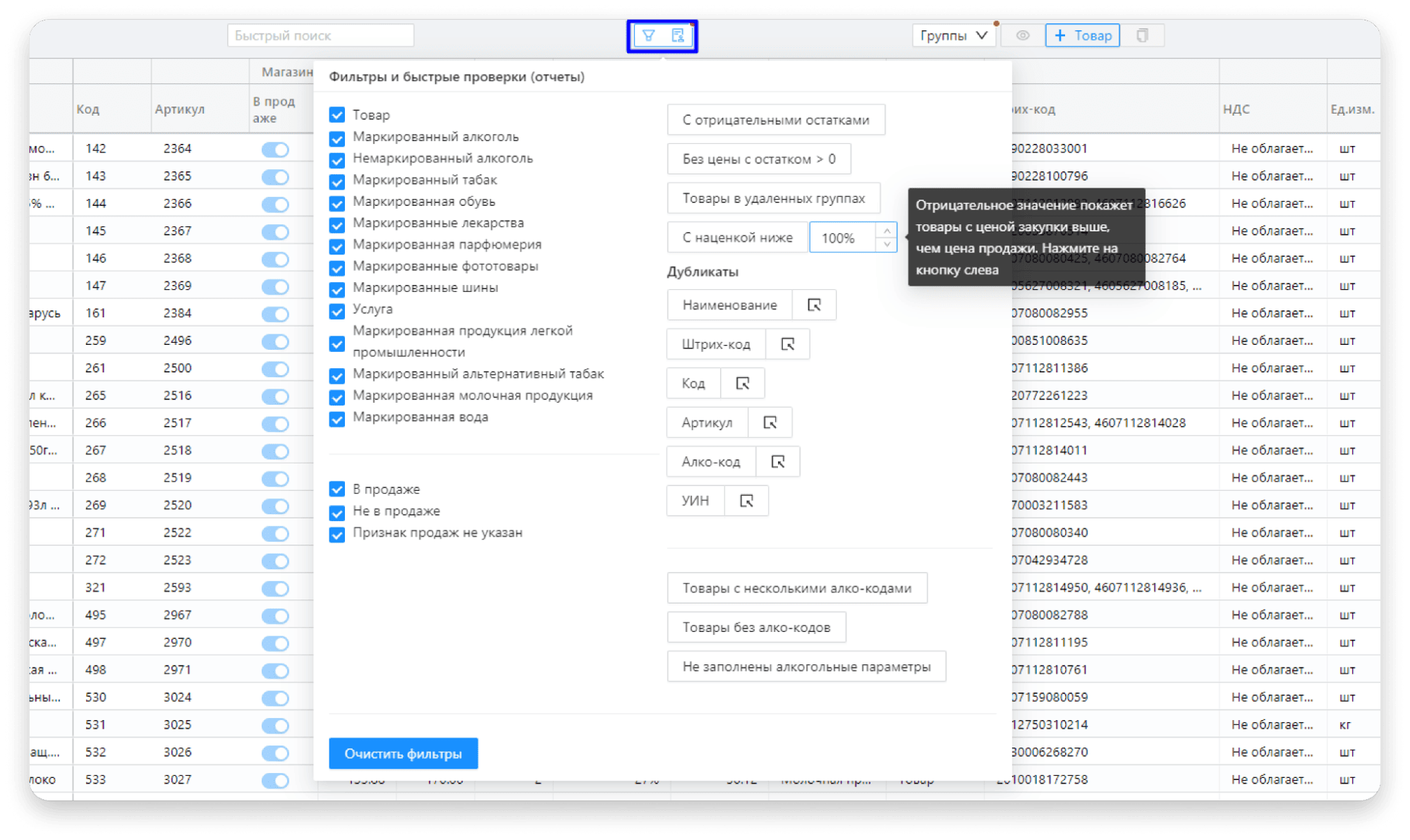Open duplicates by УИН icon
Image resolution: width=1410 pixels, height=840 pixels.
(746, 501)
